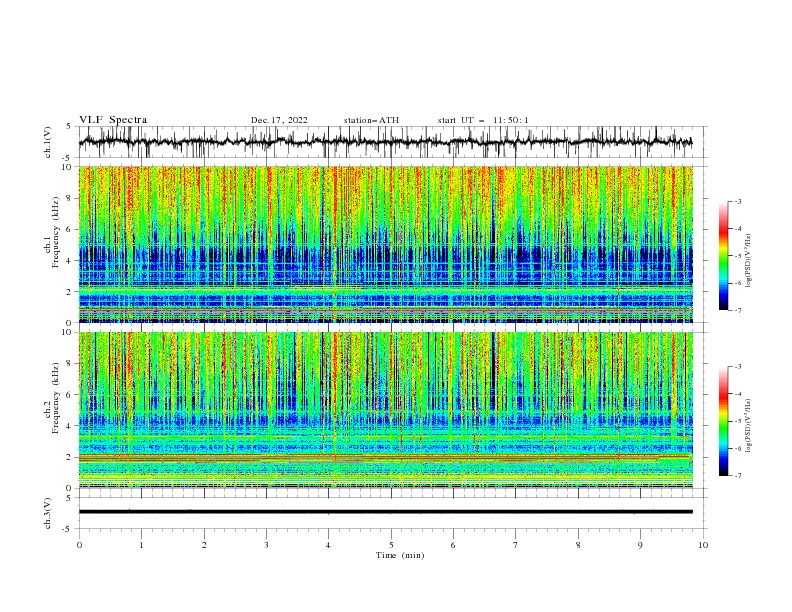Click the "-3" label on upper colorbar

tap(738, 202)
